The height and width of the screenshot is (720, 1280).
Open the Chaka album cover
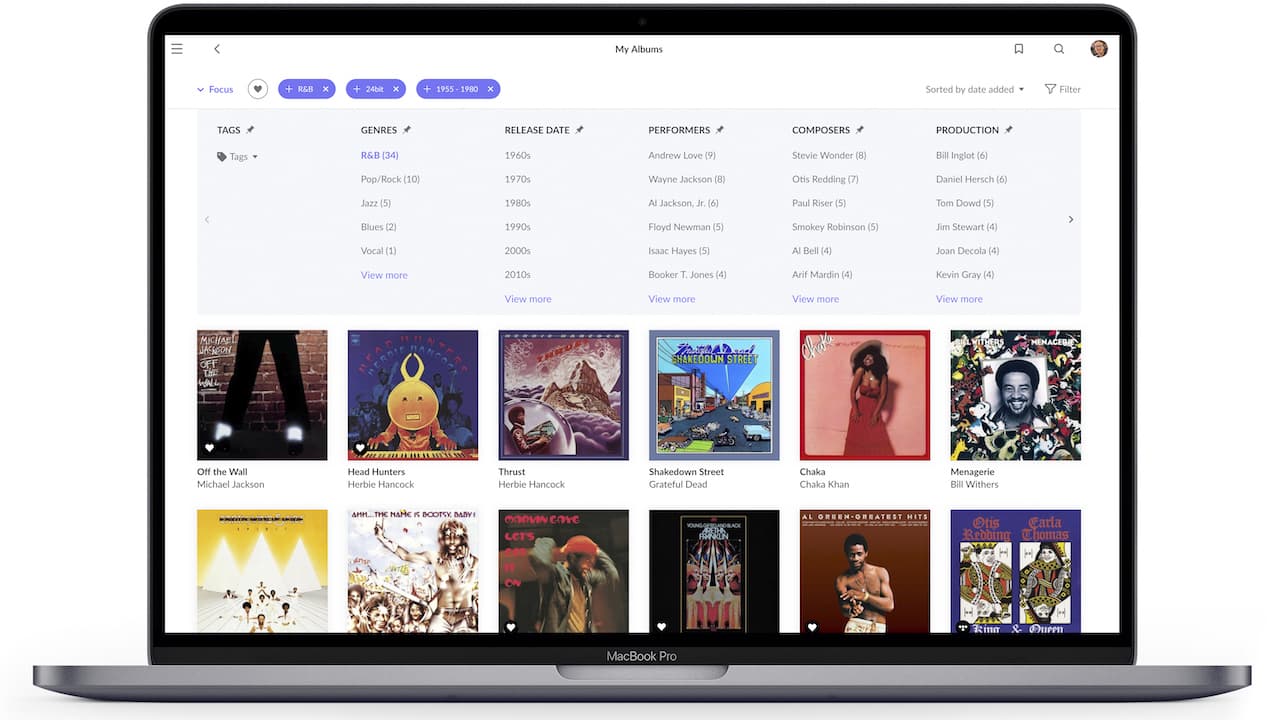coord(865,395)
